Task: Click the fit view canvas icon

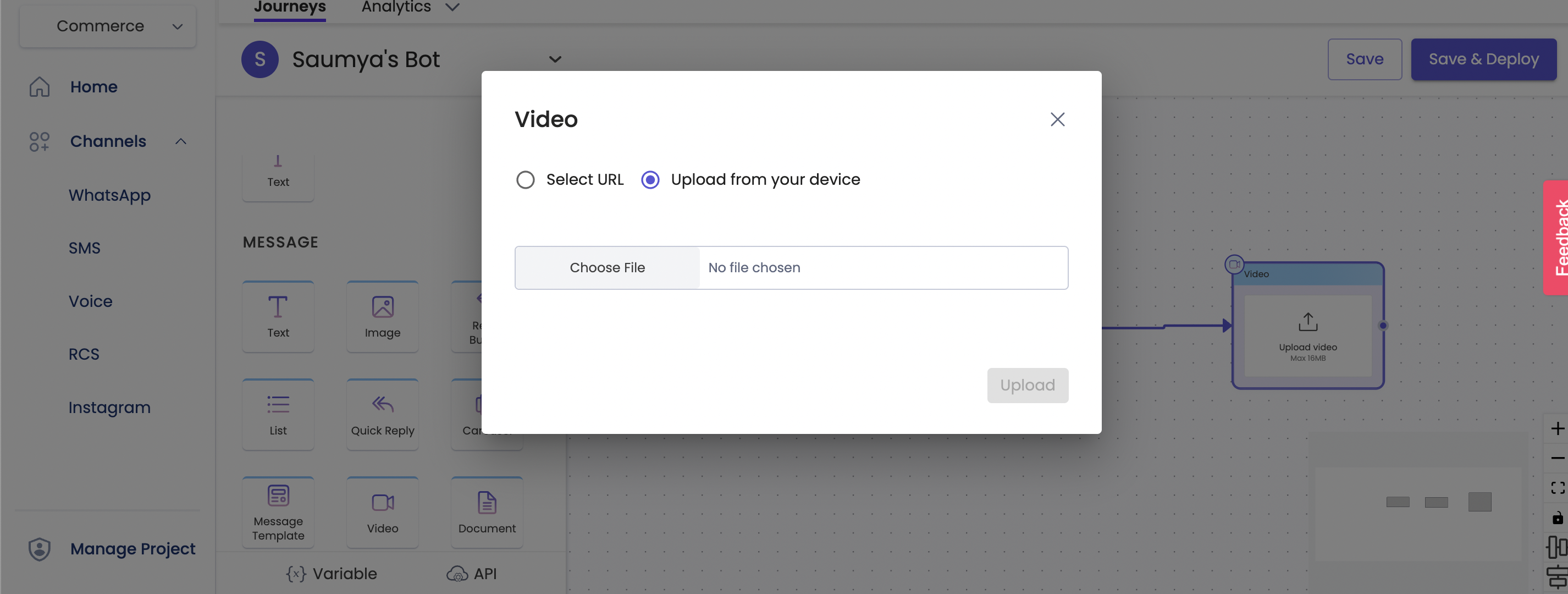Action: pyautogui.click(x=1557, y=488)
